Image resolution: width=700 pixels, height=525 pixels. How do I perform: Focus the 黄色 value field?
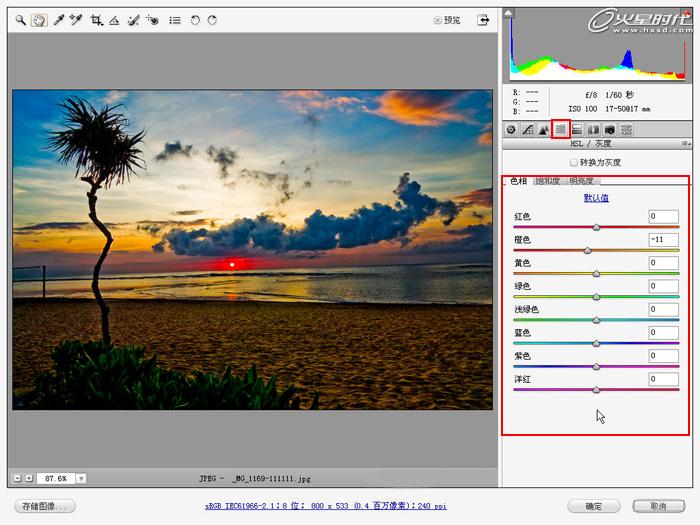point(663,263)
